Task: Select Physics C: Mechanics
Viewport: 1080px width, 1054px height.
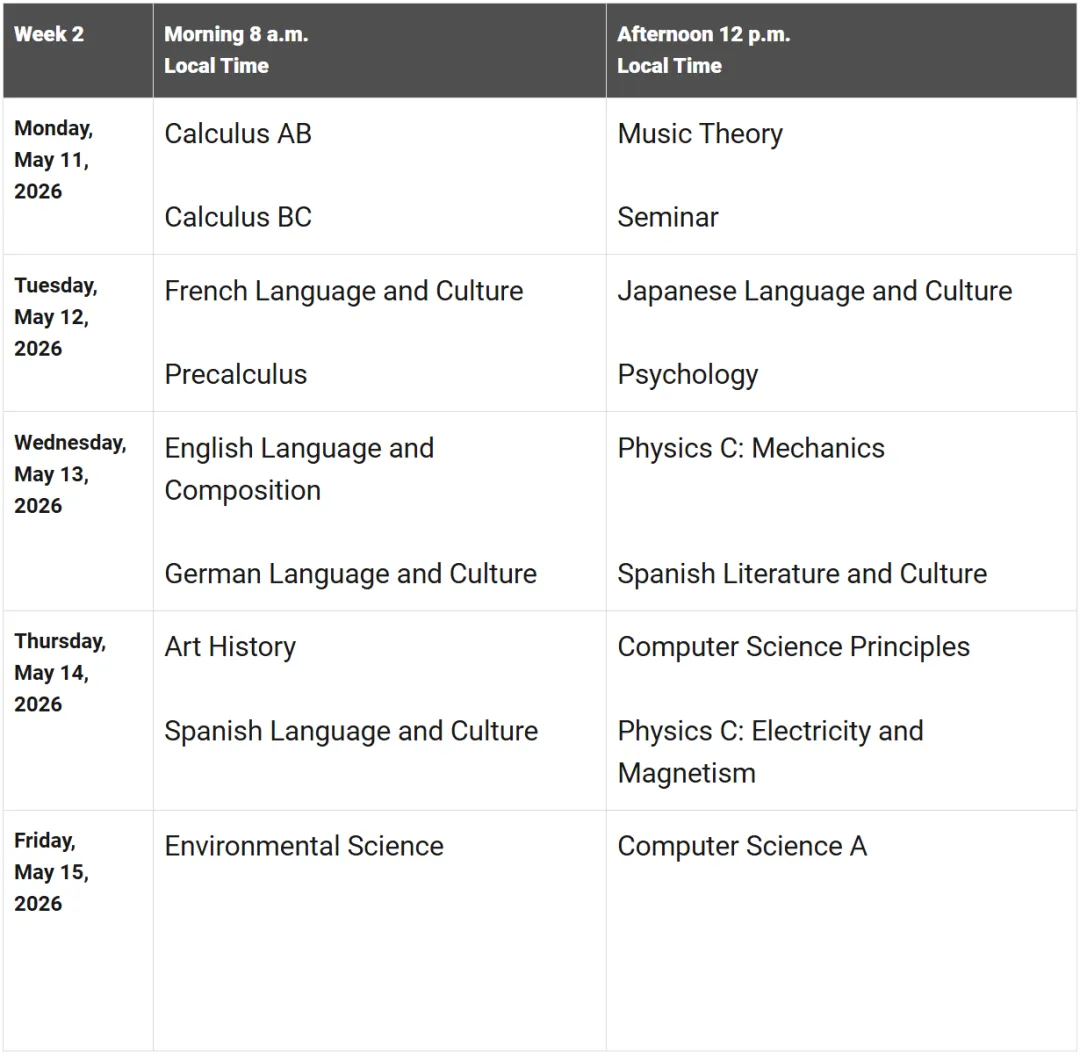Action: 751,448
